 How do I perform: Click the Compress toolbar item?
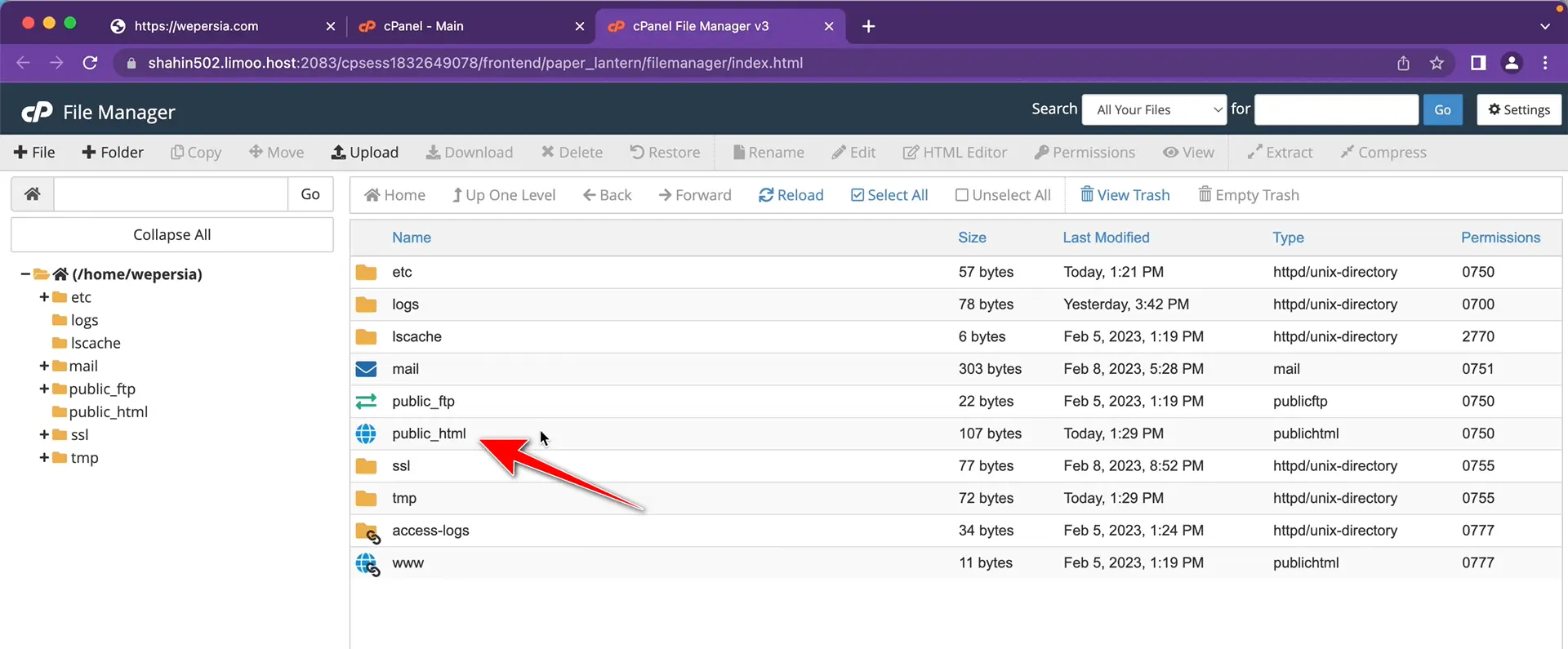pyautogui.click(x=1383, y=153)
